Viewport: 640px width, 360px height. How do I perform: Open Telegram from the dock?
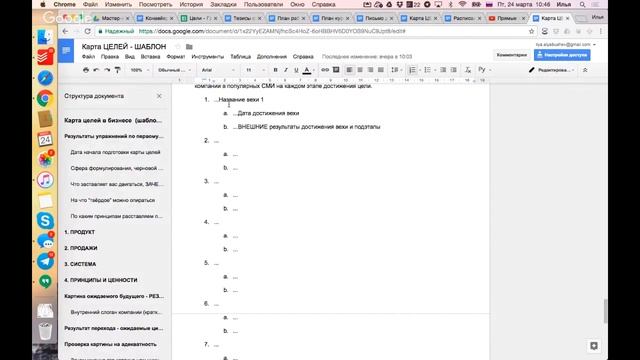coord(45,261)
